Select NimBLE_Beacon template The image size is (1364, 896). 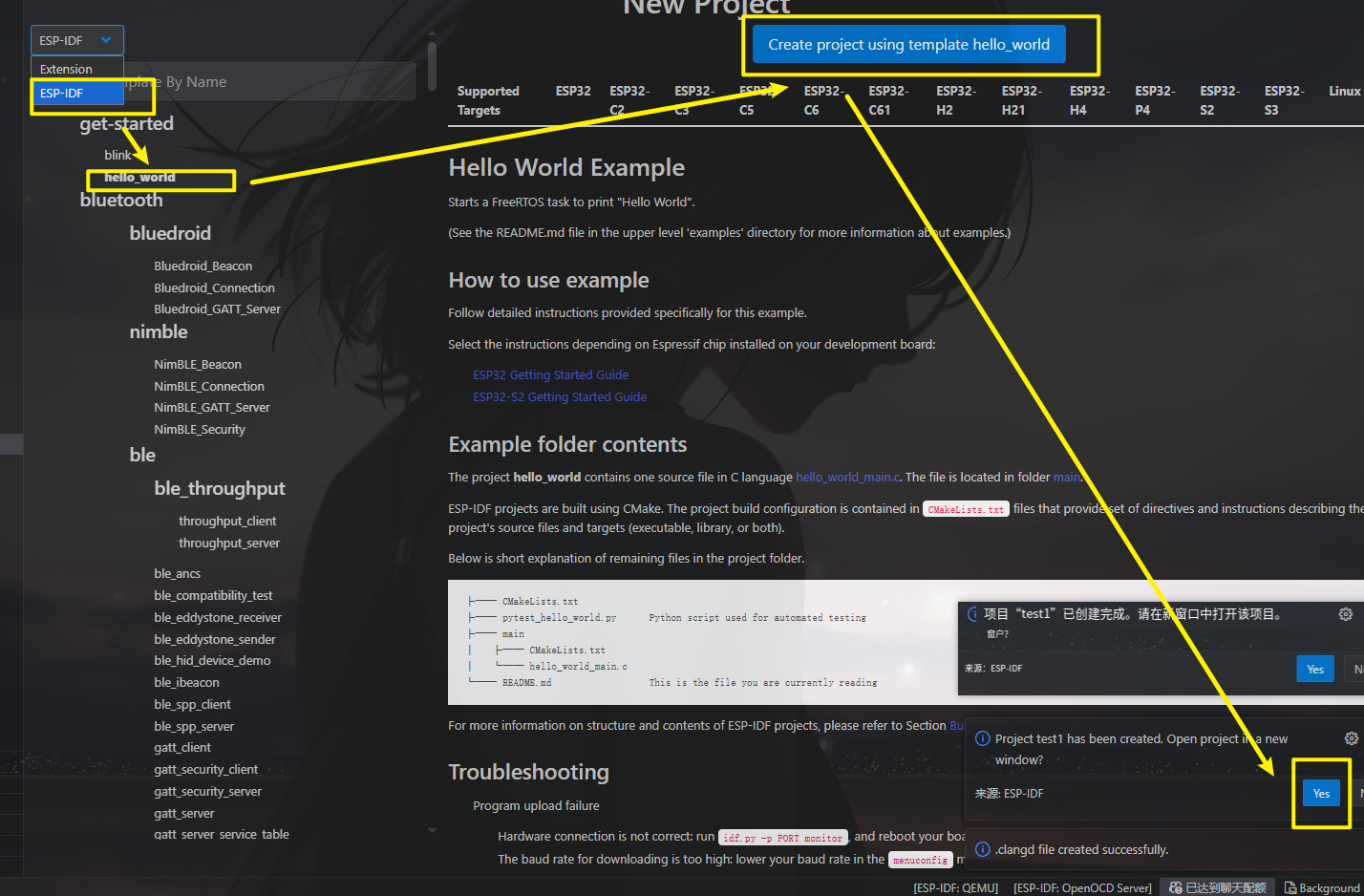[198, 364]
